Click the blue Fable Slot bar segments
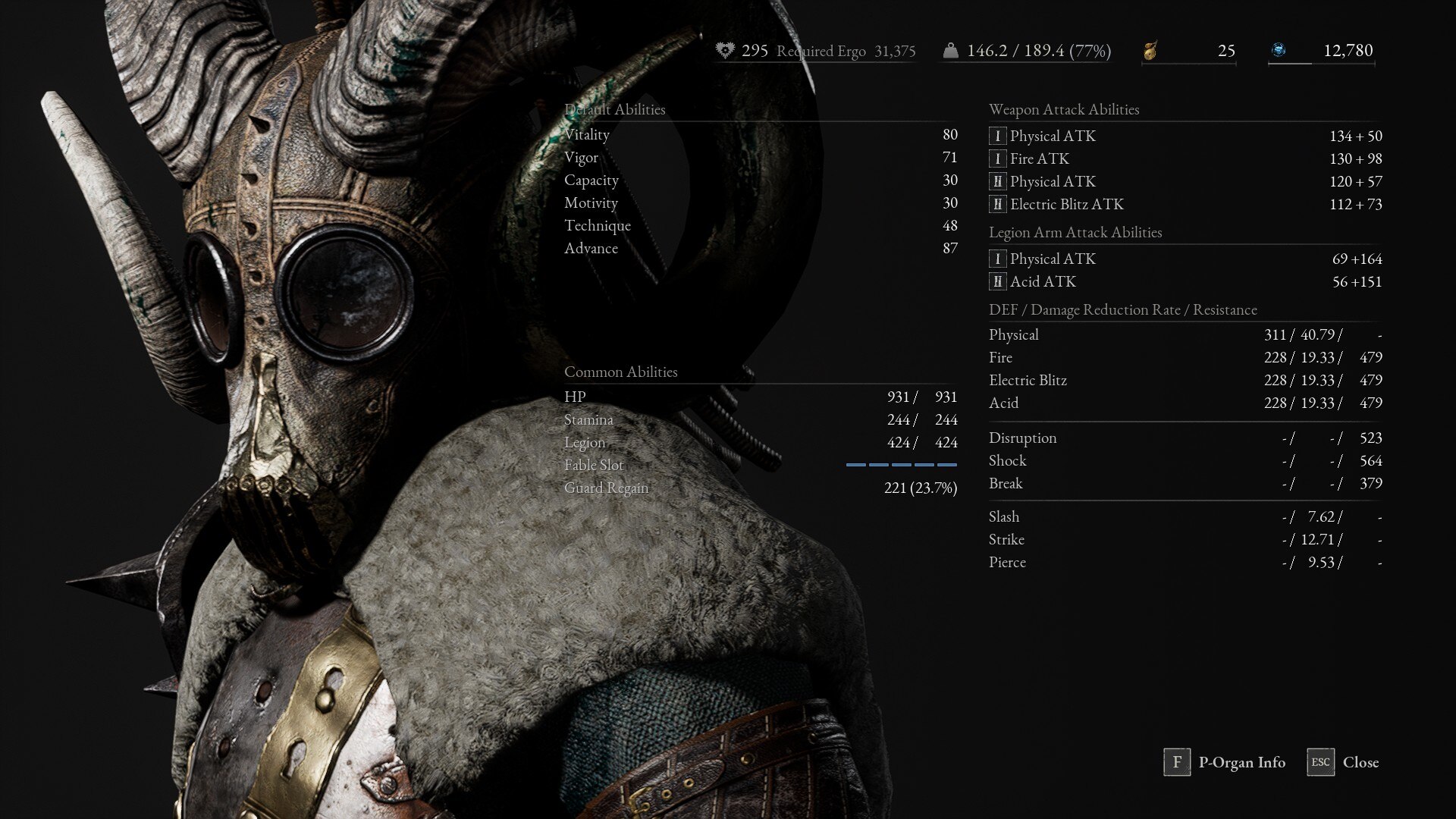Image resolution: width=1456 pixels, height=819 pixels. coord(901,465)
